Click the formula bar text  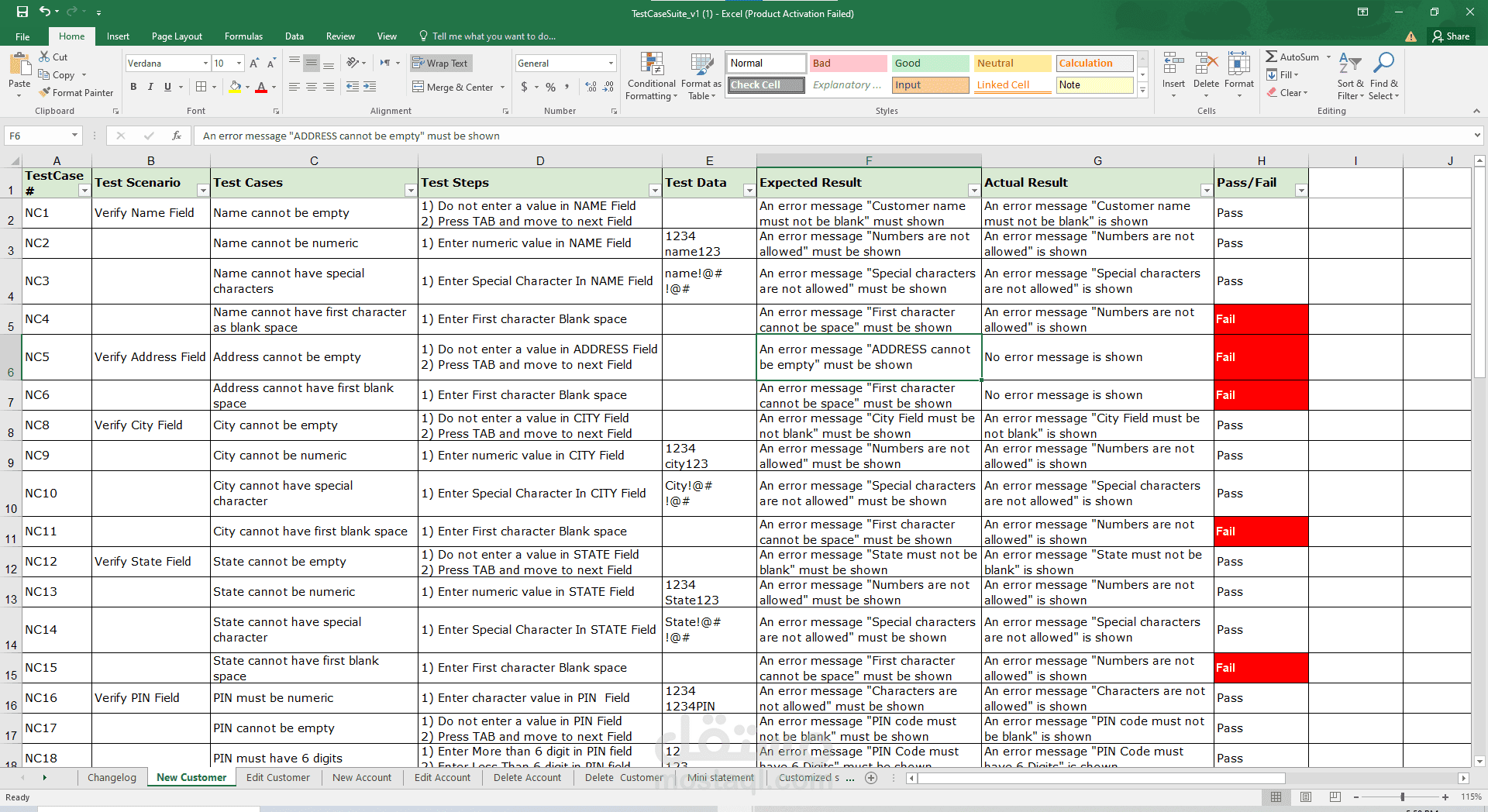click(x=351, y=136)
